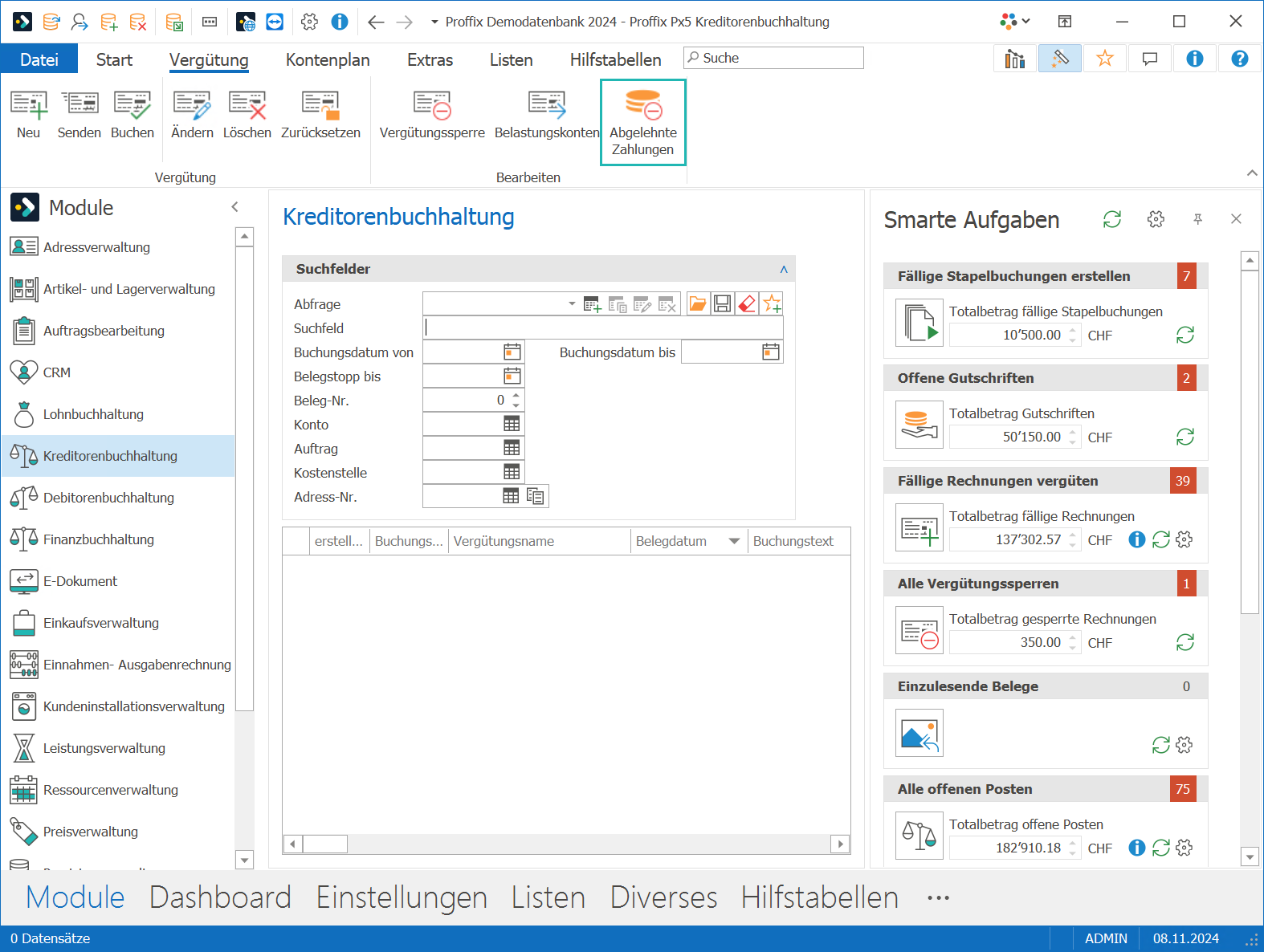
Task: Click the Fällige Stapelbuchungen erstellen task icon
Action: point(919,323)
